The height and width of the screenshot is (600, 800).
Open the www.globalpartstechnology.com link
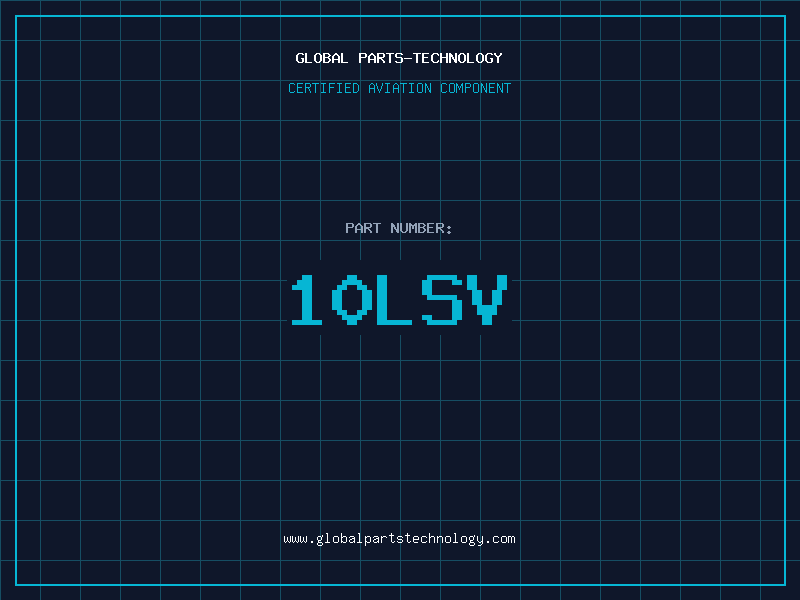click(x=399, y=539)
